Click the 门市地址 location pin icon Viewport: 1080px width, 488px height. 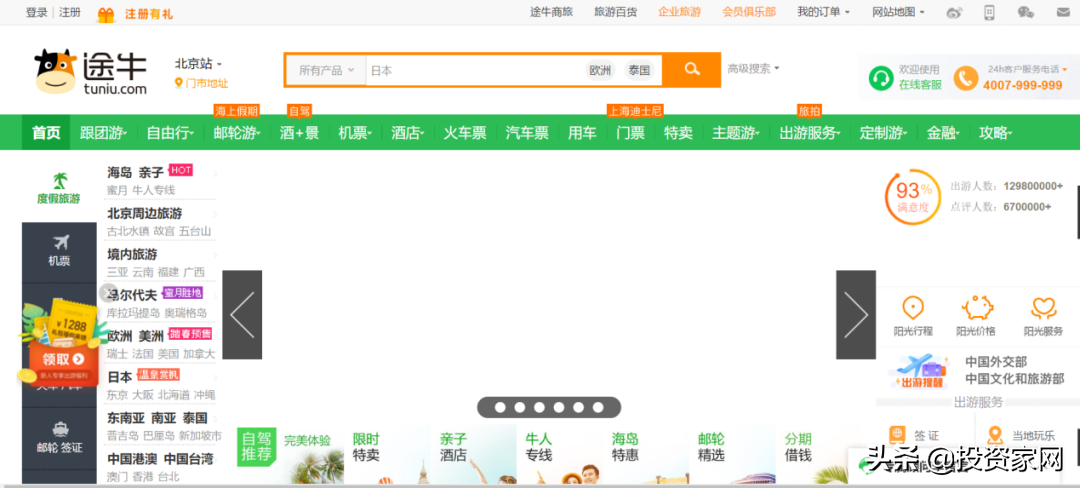pyautogui.click(x=178, y=83)
